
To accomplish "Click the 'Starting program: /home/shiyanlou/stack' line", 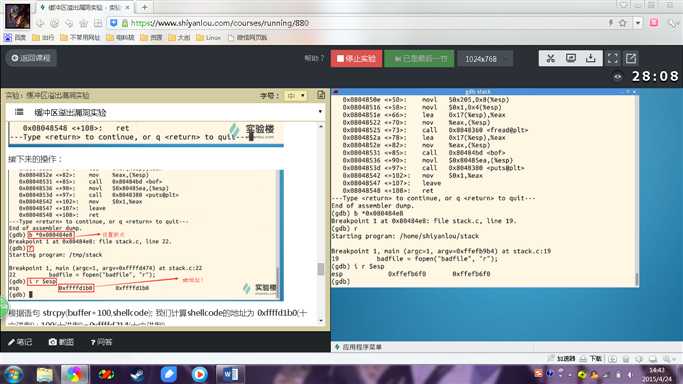I will click(x=405, y=236).
